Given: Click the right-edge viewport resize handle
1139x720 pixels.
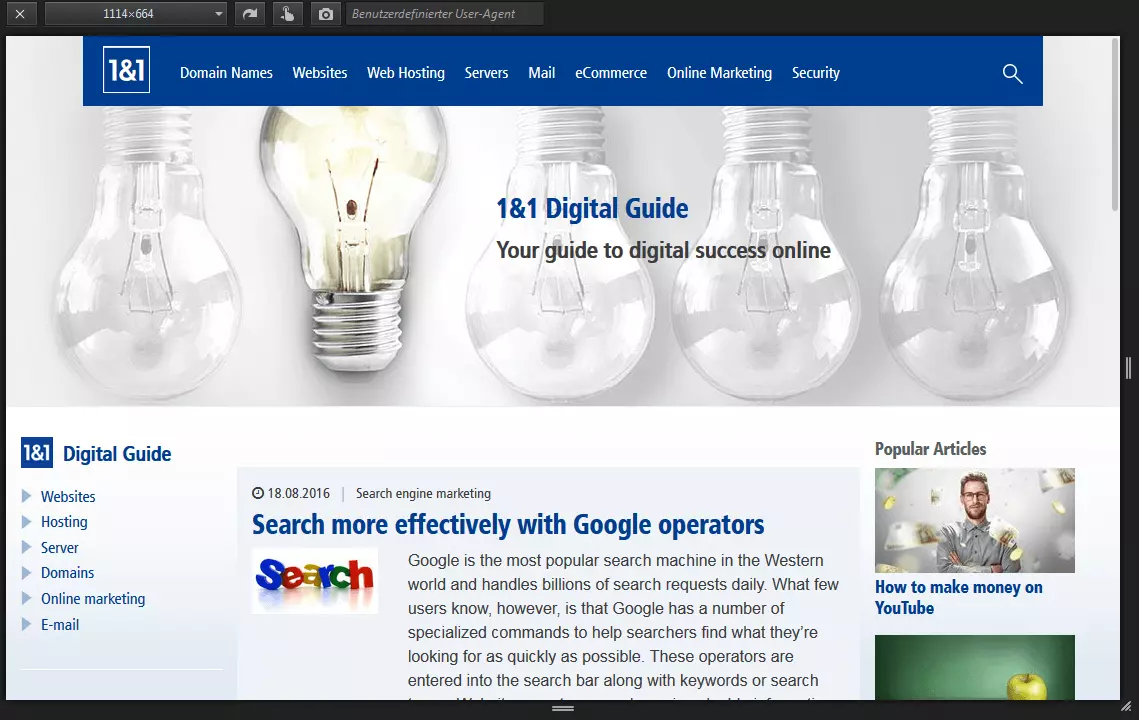Looking at the screenshot, I should point(1129,368).
